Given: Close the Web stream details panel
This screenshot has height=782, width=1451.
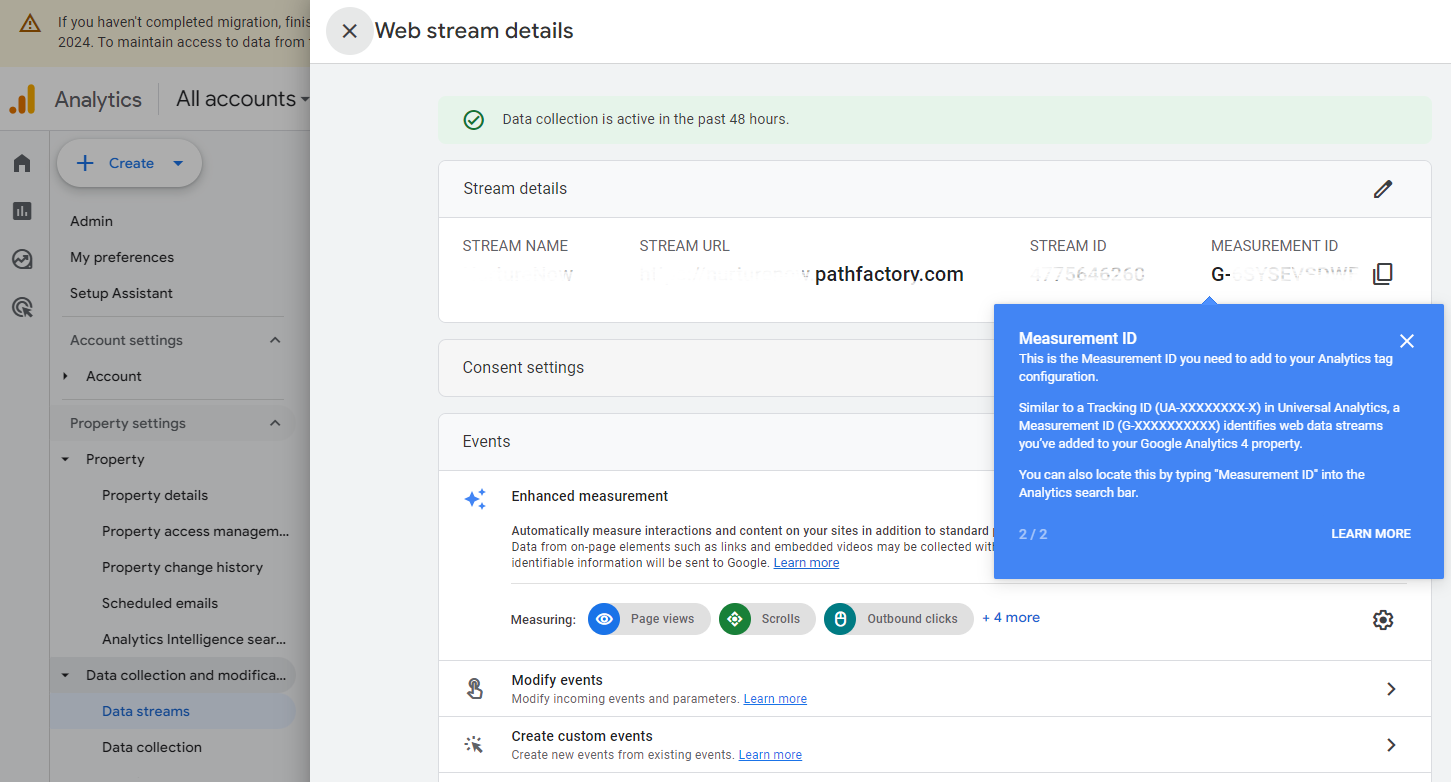Looking at the screenshot, I should (349, 31).
